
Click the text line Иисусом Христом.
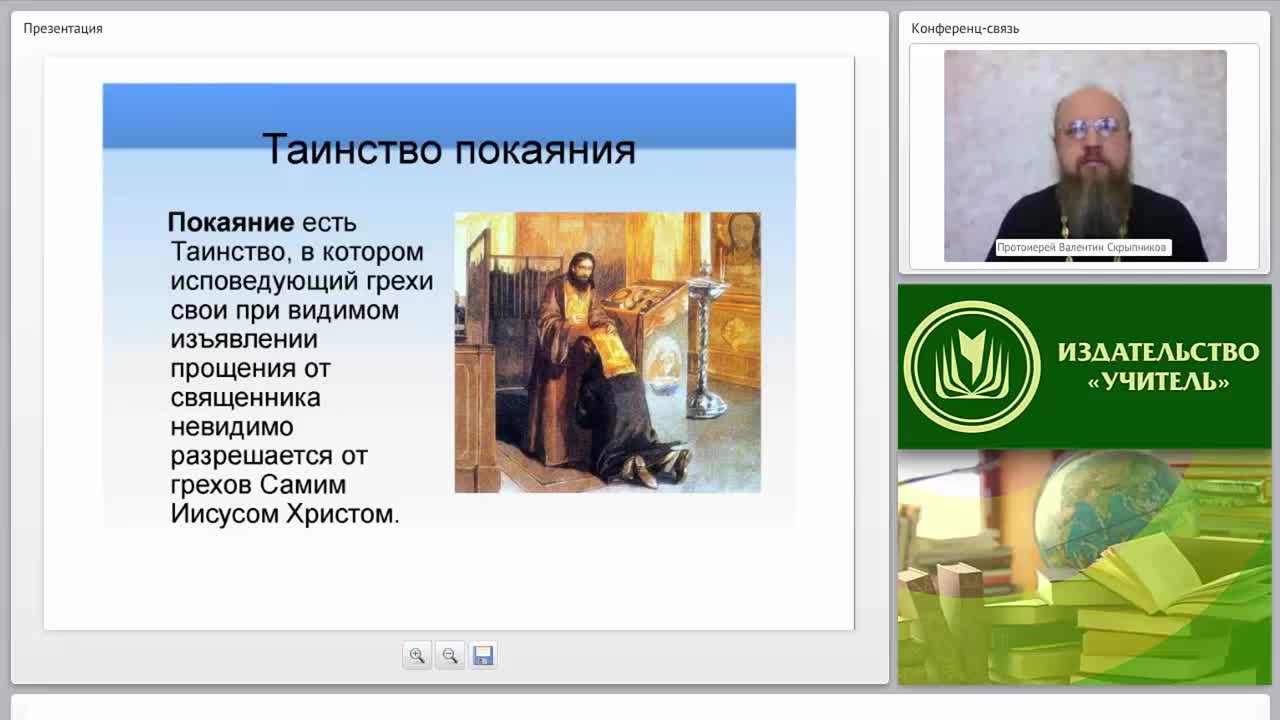tap(285, 514)
